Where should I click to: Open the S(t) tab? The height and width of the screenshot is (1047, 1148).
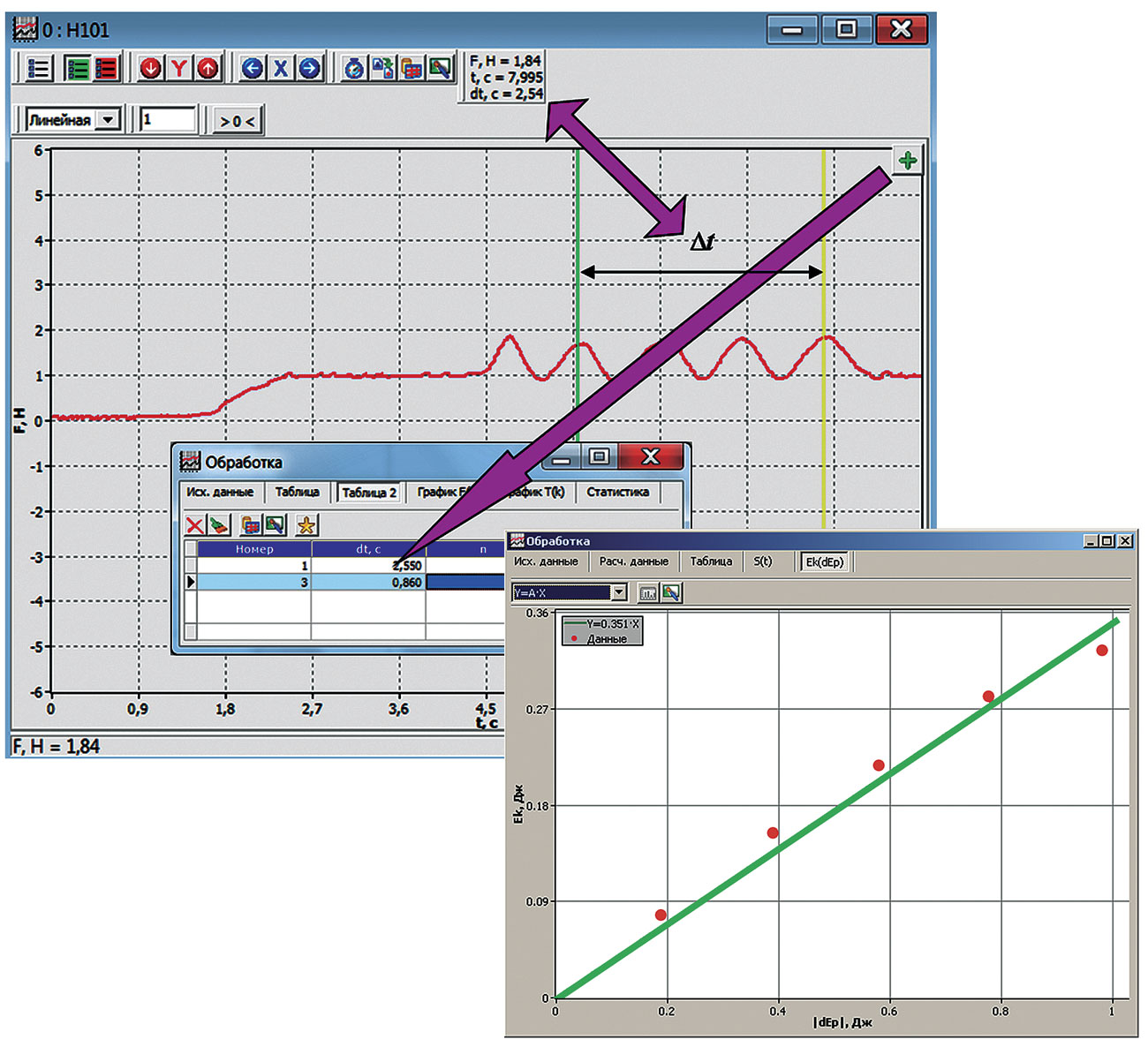tap(762, 561)
